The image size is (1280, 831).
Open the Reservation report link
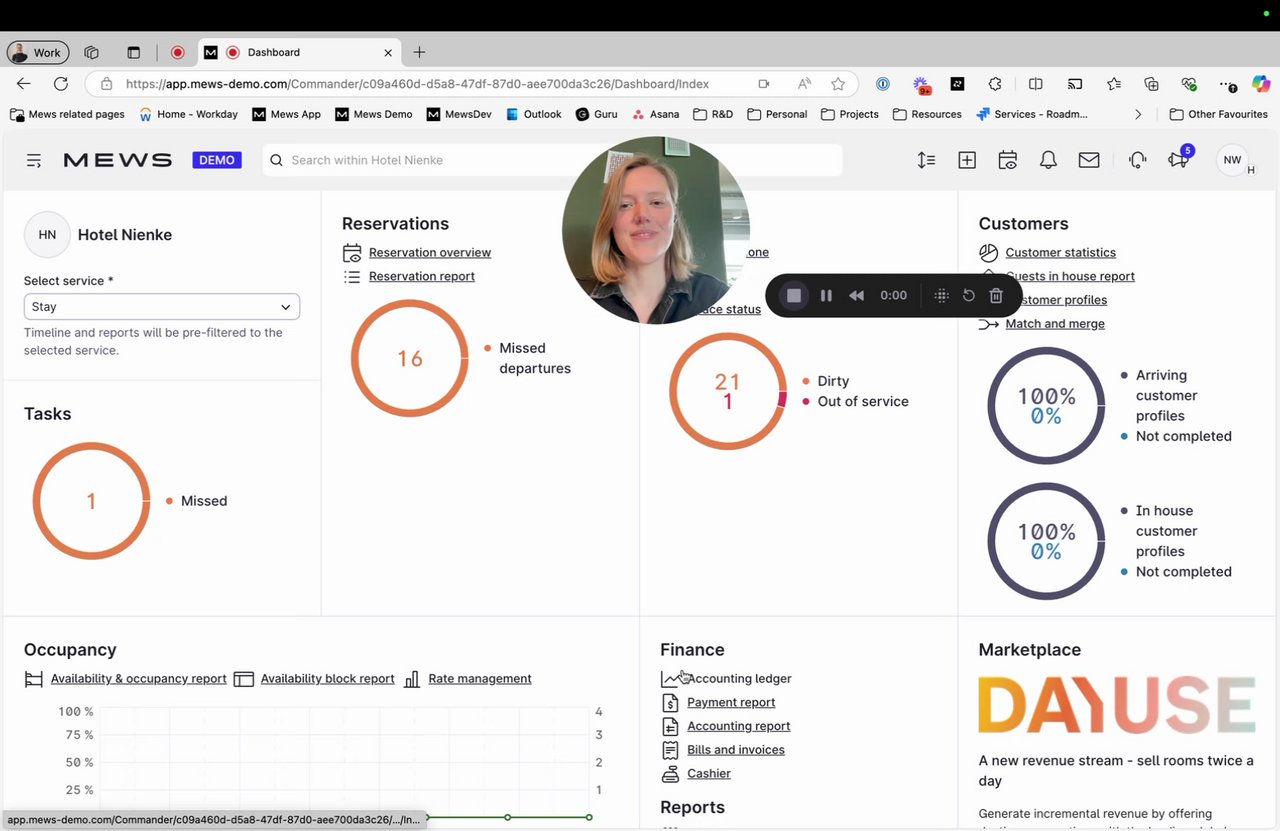pos(422,276)
